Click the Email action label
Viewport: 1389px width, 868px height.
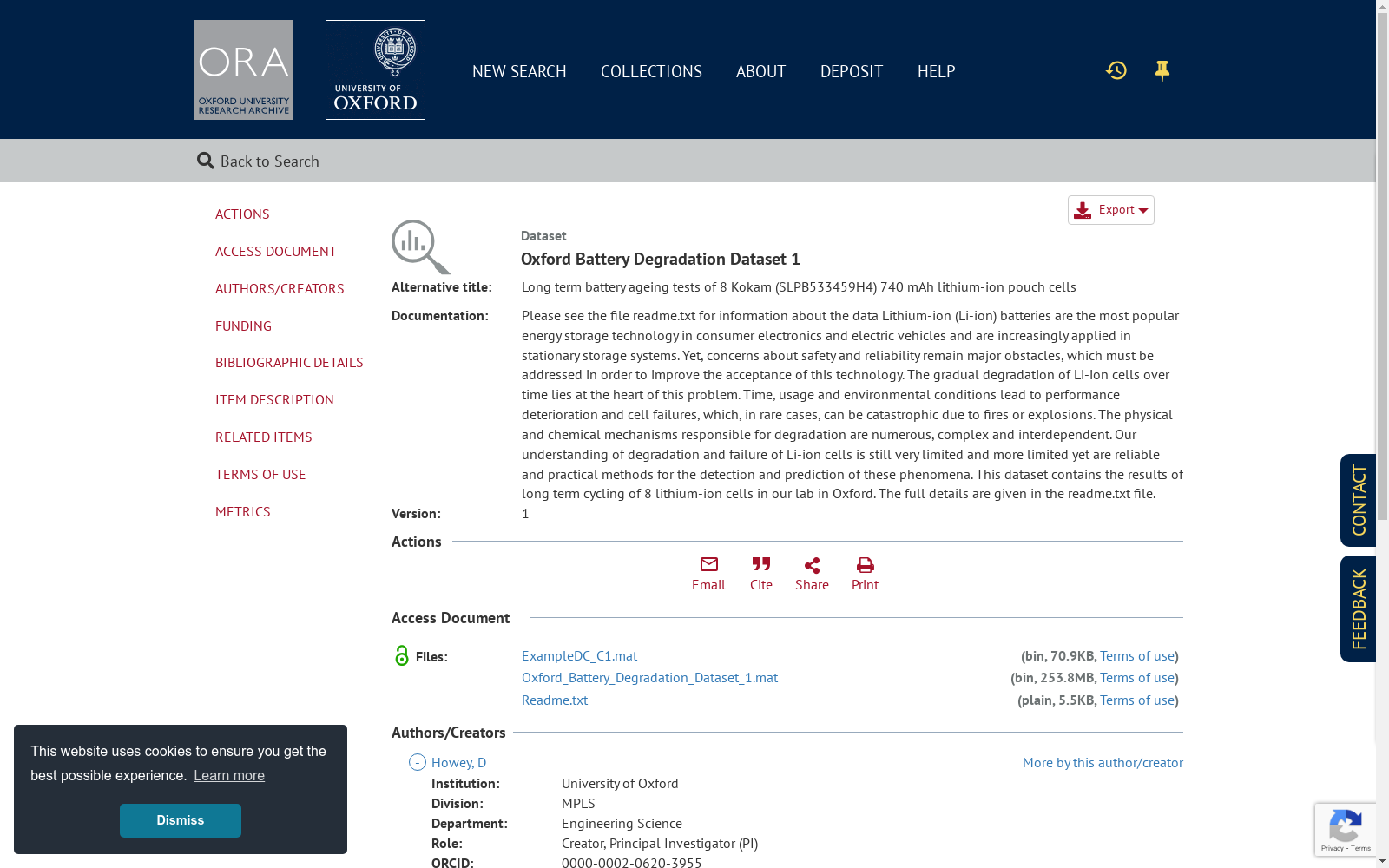(x=708, y=584)
